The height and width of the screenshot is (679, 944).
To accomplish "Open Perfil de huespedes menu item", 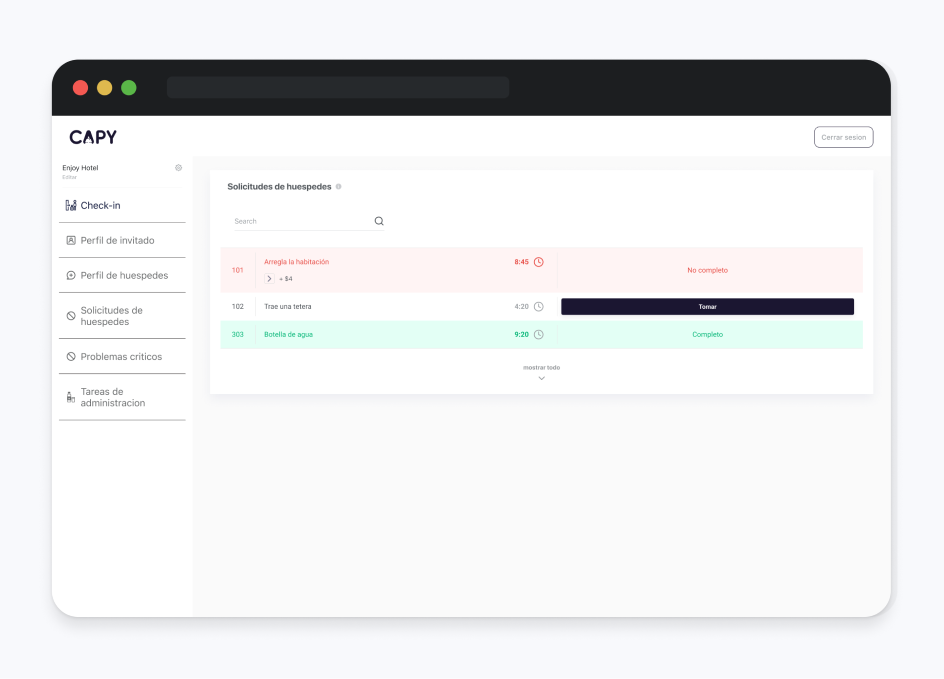I will 122,275.
